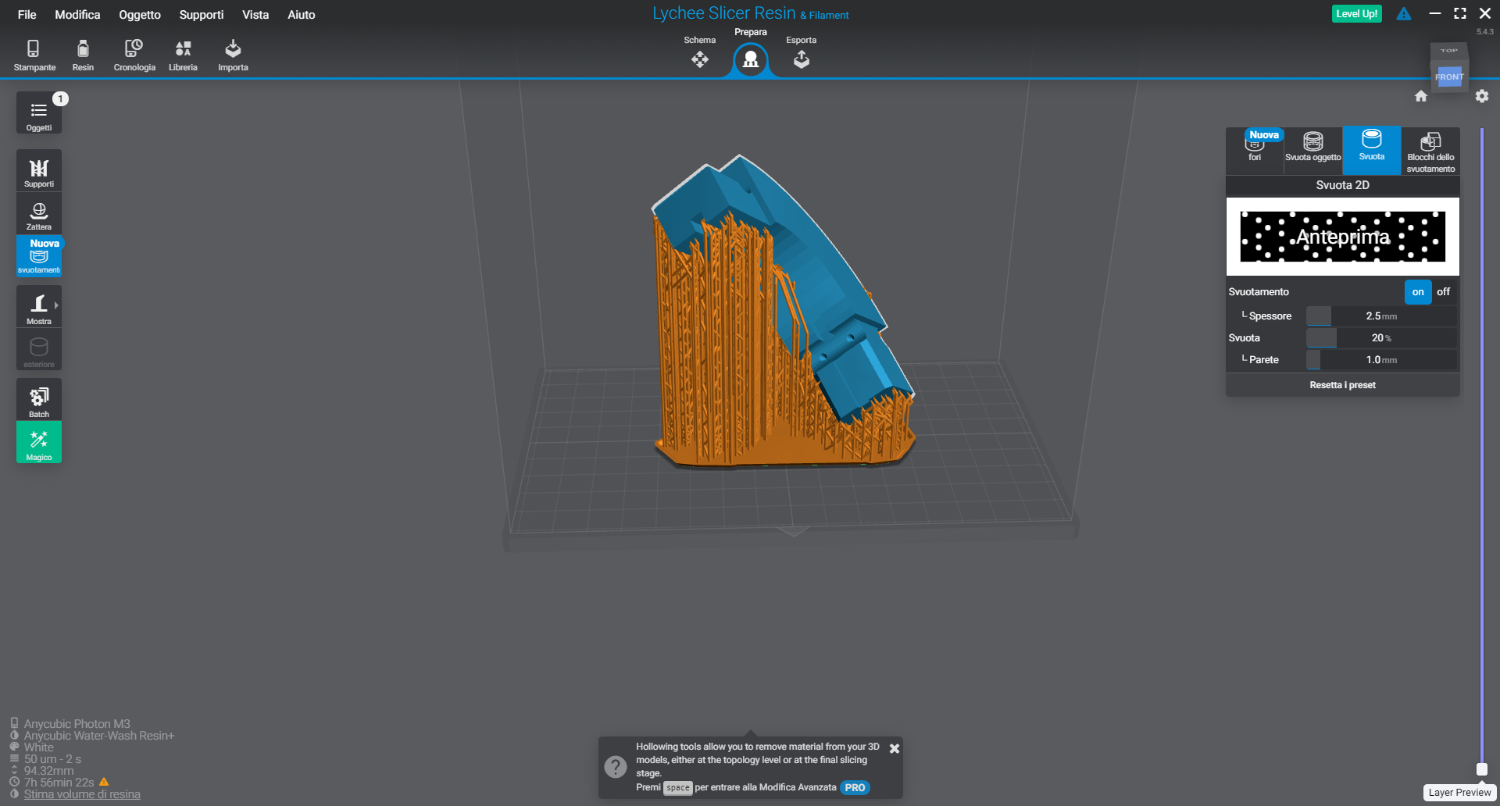Open the Oggetti objects list
Image resolution: width=1500 pixels, height=806 pixels.
click(x=39, y=114)
